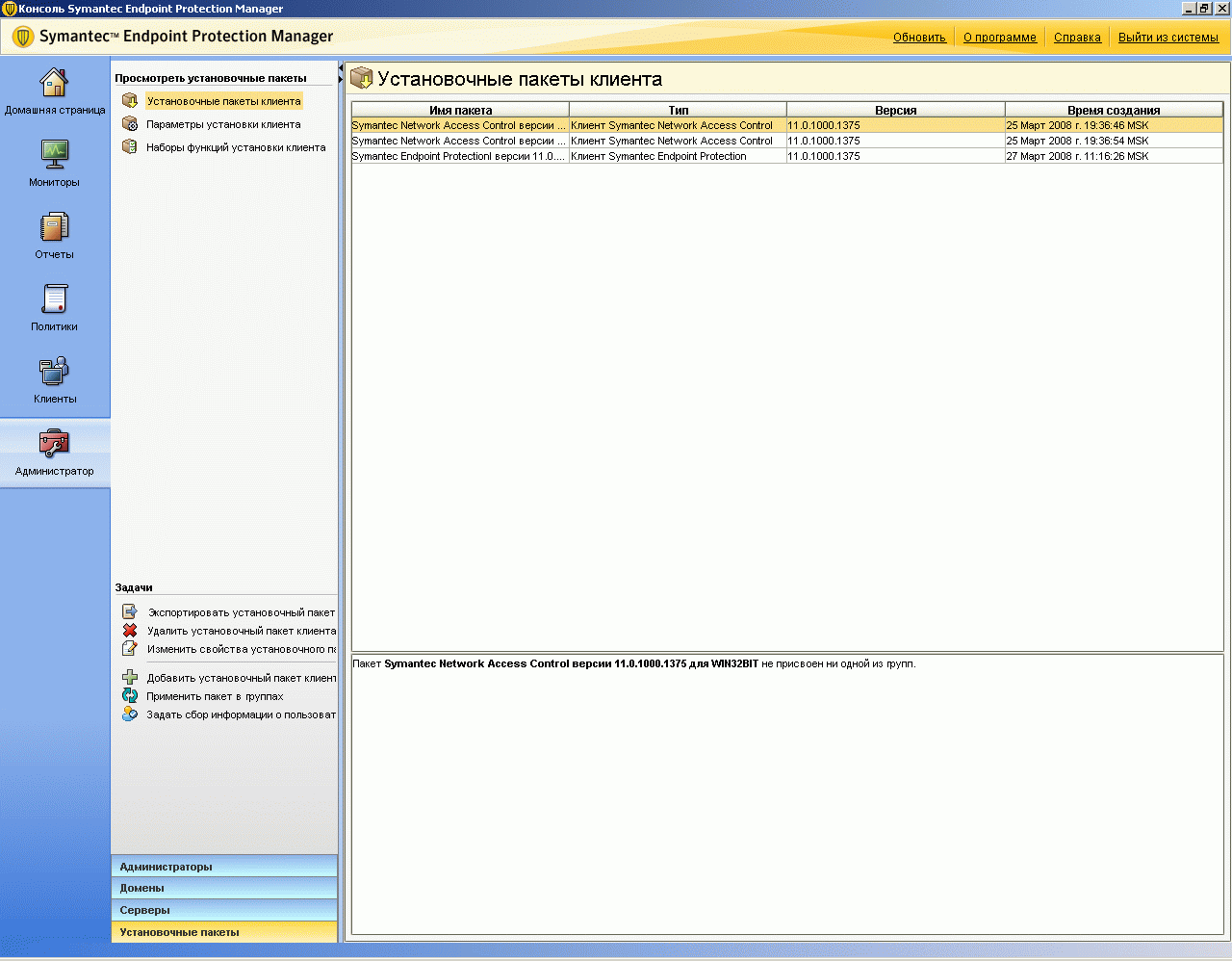Click the package description text in details pane
This screenshot has width=1232, height=961.
point(634,663)
